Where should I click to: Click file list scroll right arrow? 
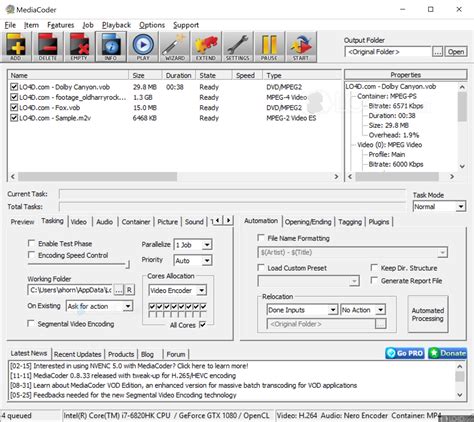click(336, 177)
